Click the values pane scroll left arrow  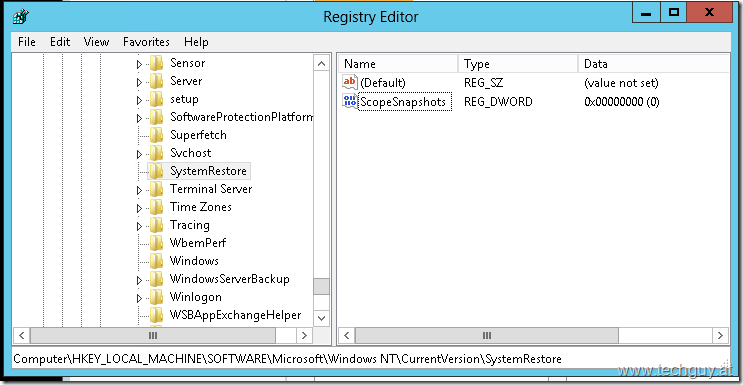coord(346,335)
